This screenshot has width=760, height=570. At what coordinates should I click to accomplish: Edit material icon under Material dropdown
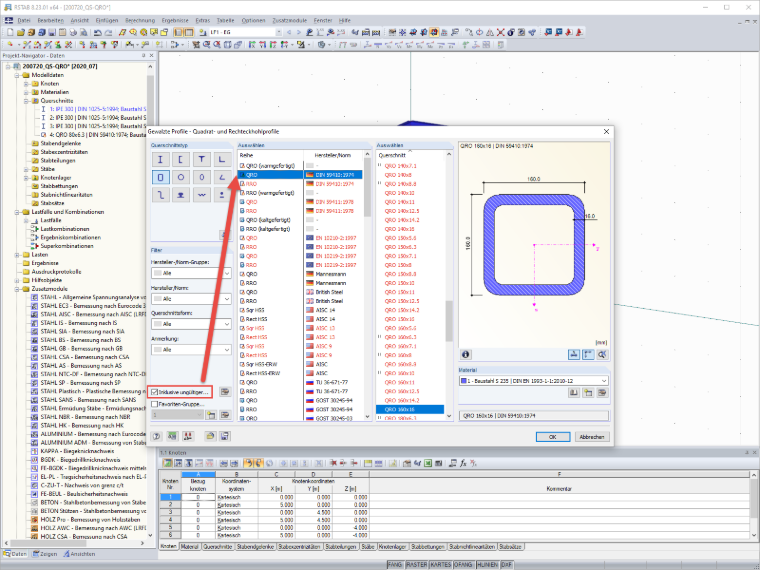click(x=602, y=393)
